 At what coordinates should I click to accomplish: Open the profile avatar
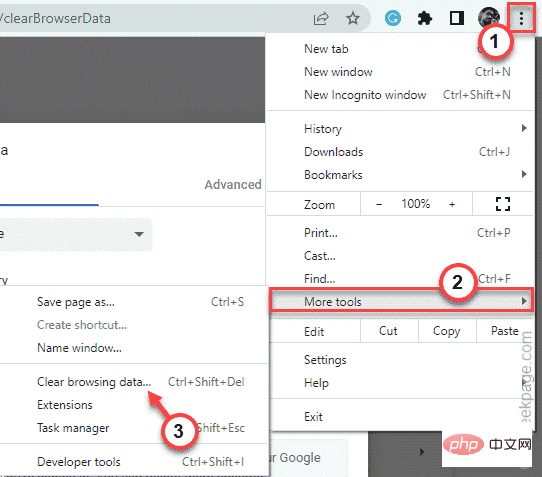click(488, 17)
